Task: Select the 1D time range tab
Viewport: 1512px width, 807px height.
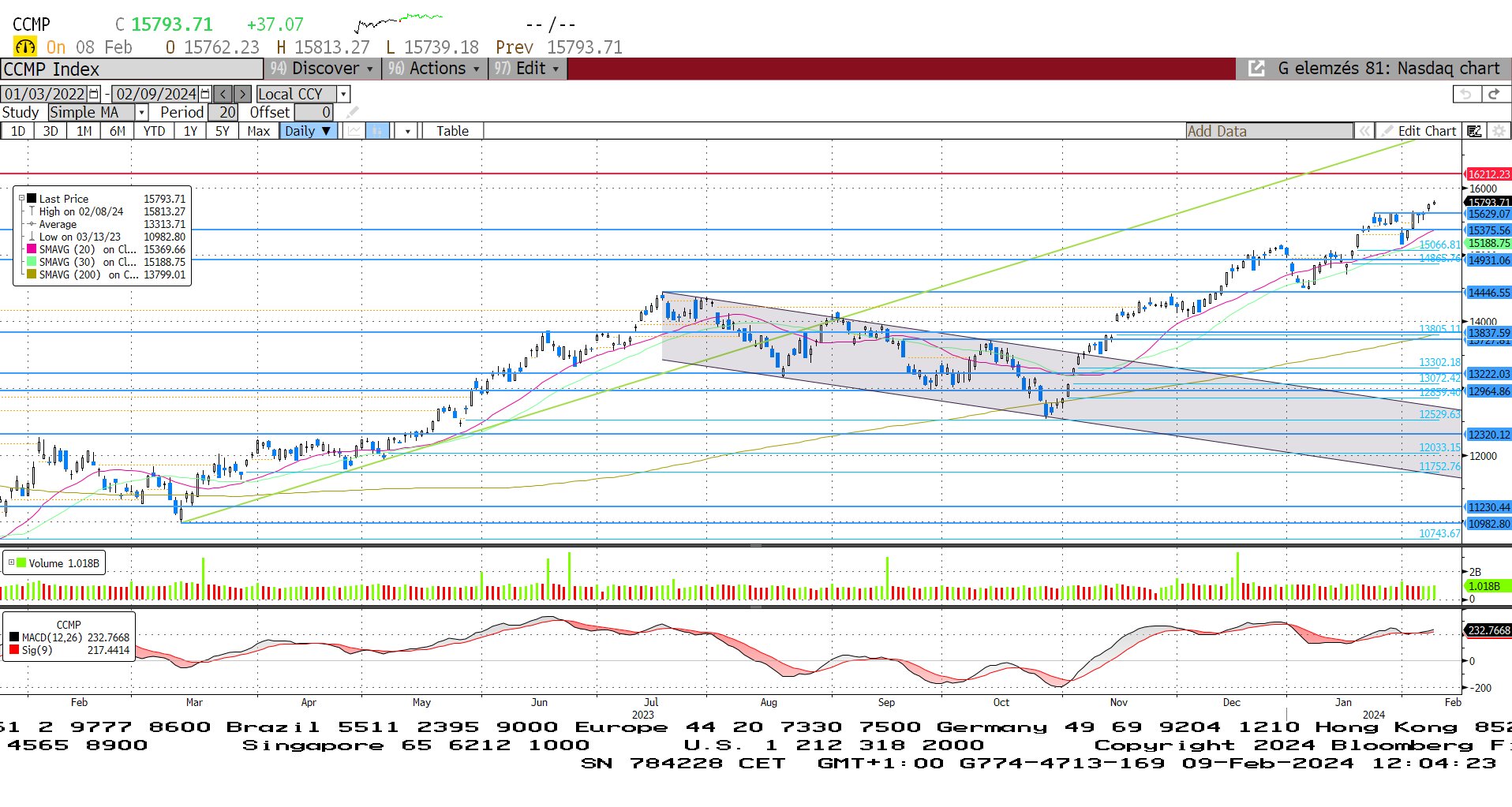Action: [x=17, y=131]
